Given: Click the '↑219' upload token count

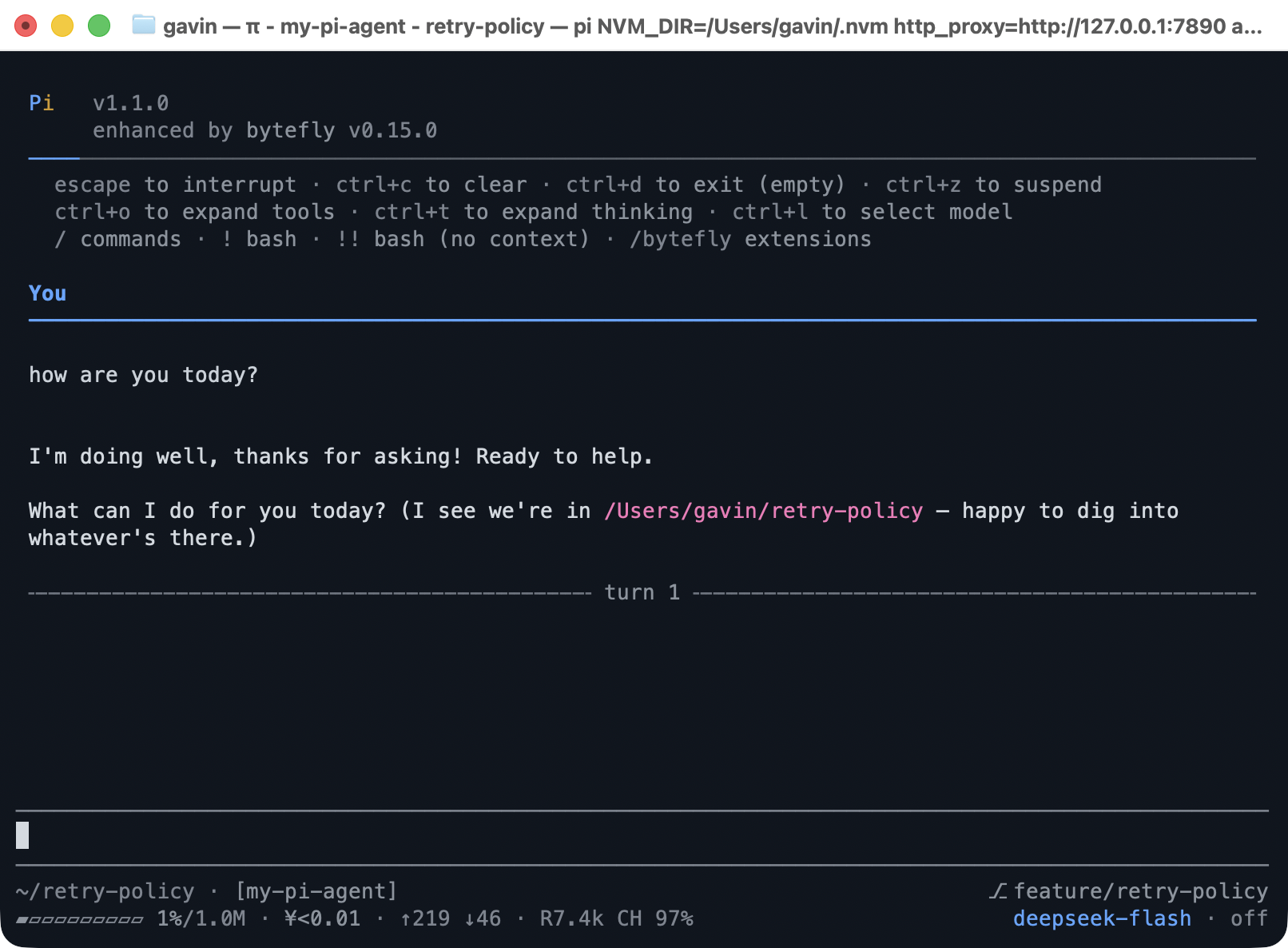Looking at the screenshot, I should pyautogui.click(x=425, y=918).
